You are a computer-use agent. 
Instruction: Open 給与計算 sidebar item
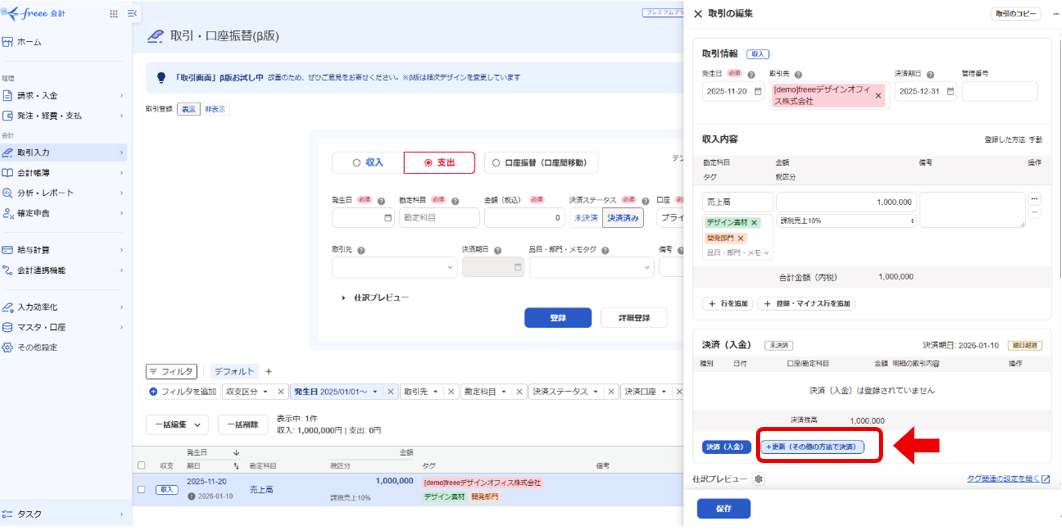coord(64,250)
